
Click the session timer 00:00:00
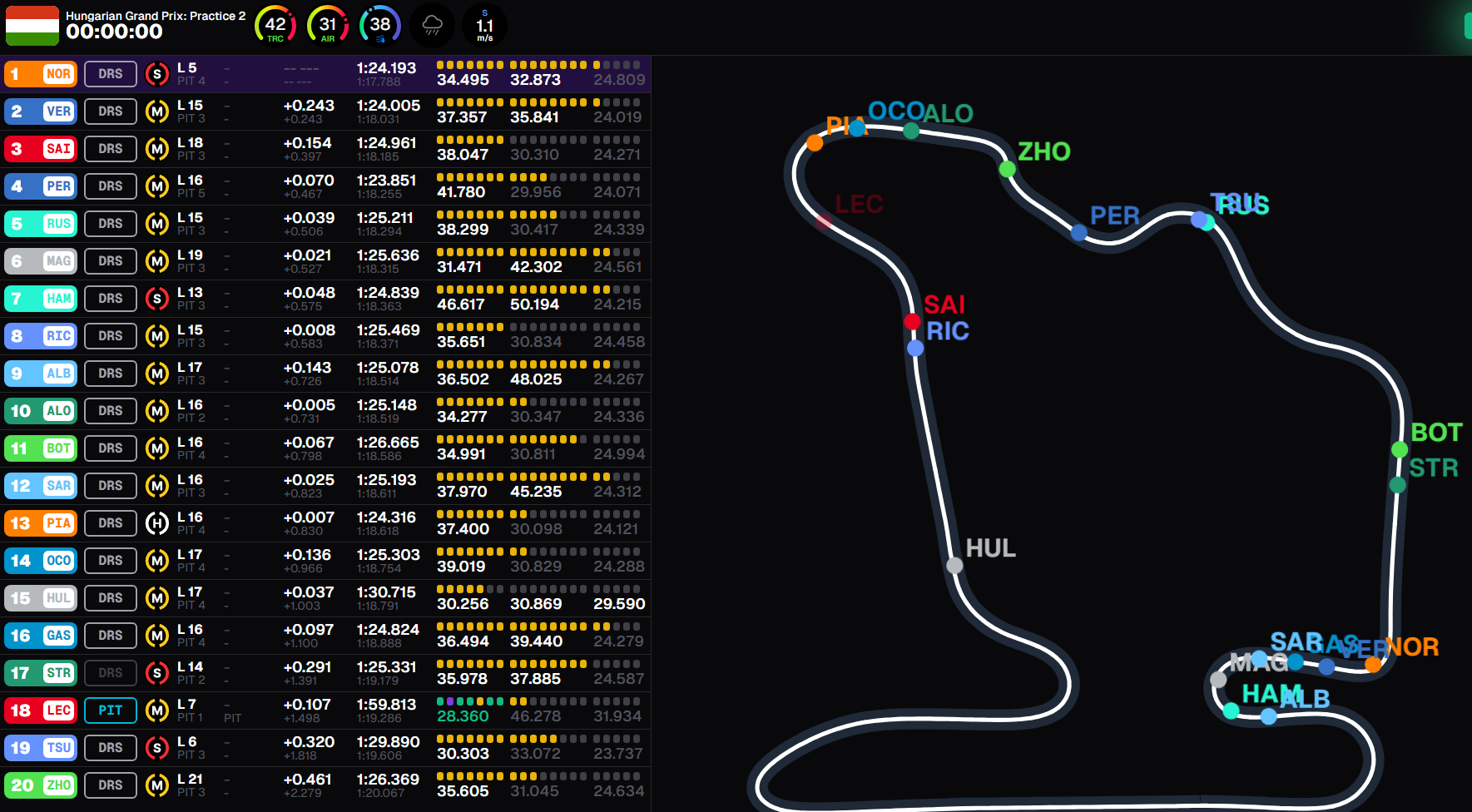[114, 32]
